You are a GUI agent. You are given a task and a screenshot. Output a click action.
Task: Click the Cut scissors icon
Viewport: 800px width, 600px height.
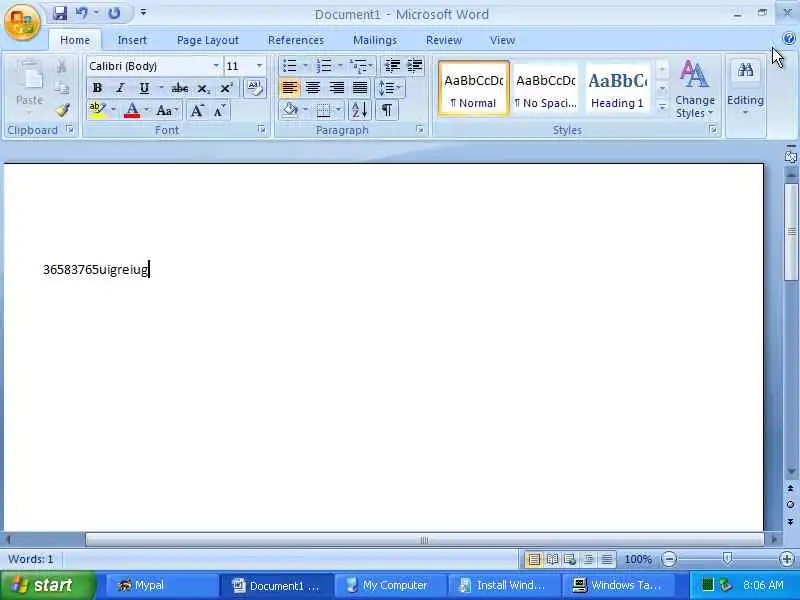pyautogui.click(x=62, y=66)
